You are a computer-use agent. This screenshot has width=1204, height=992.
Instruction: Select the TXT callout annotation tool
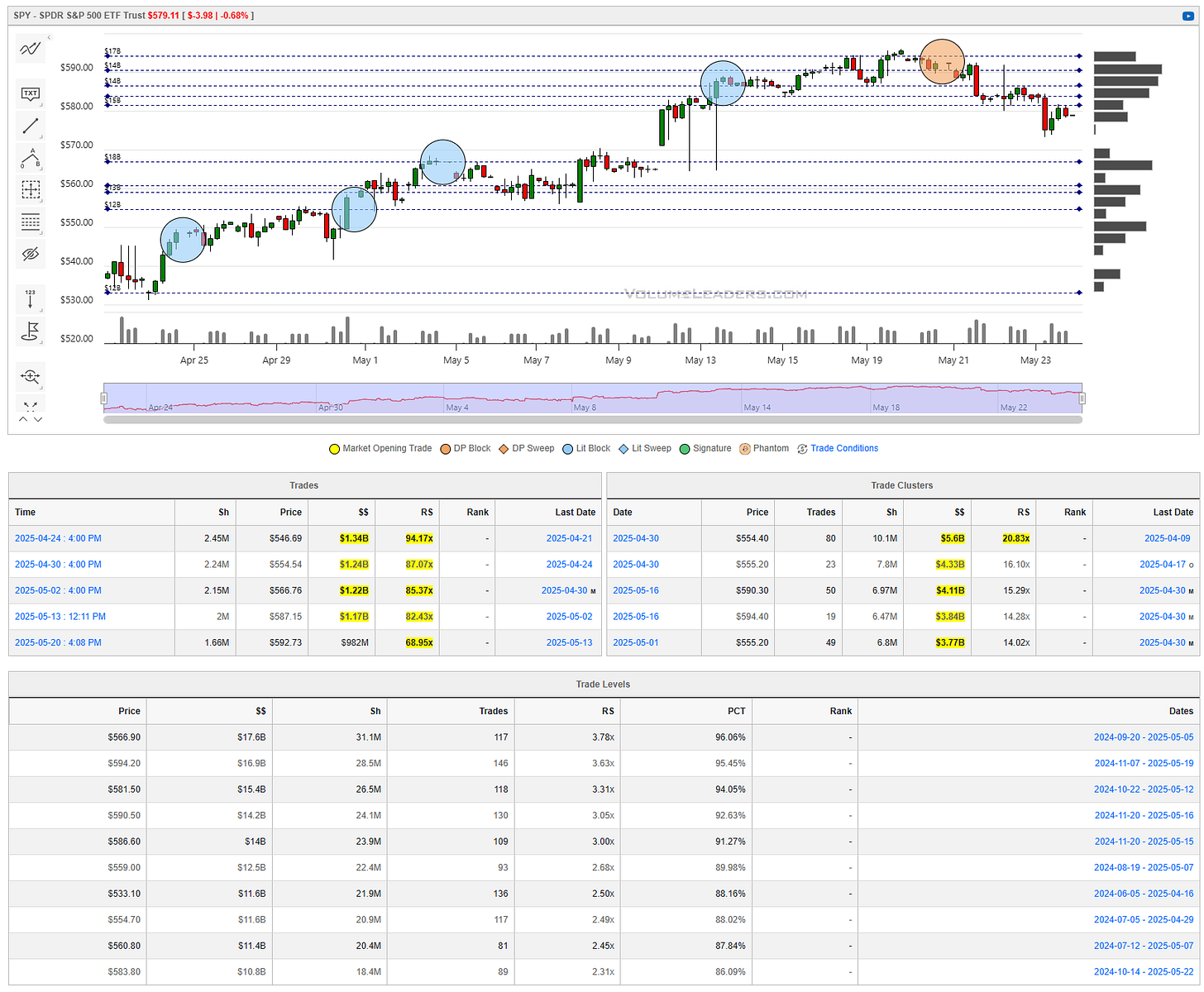coord(31,93)
